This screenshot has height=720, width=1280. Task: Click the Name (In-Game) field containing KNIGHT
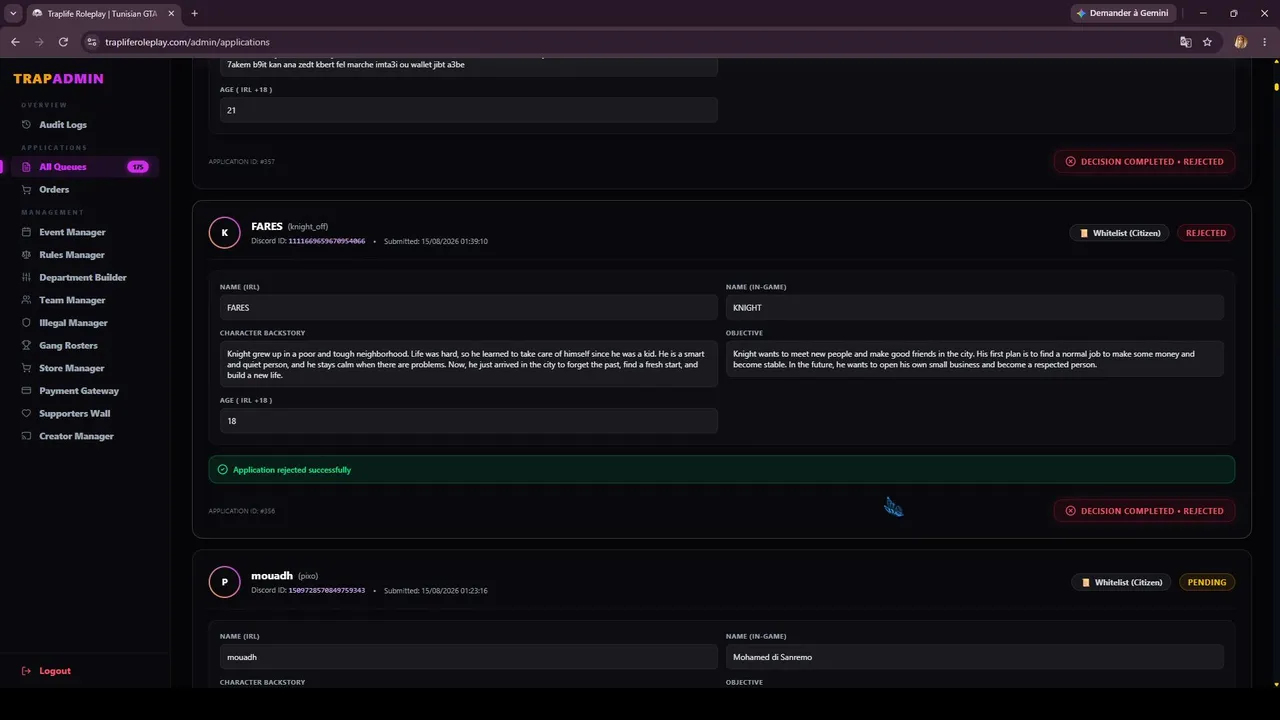975,308
